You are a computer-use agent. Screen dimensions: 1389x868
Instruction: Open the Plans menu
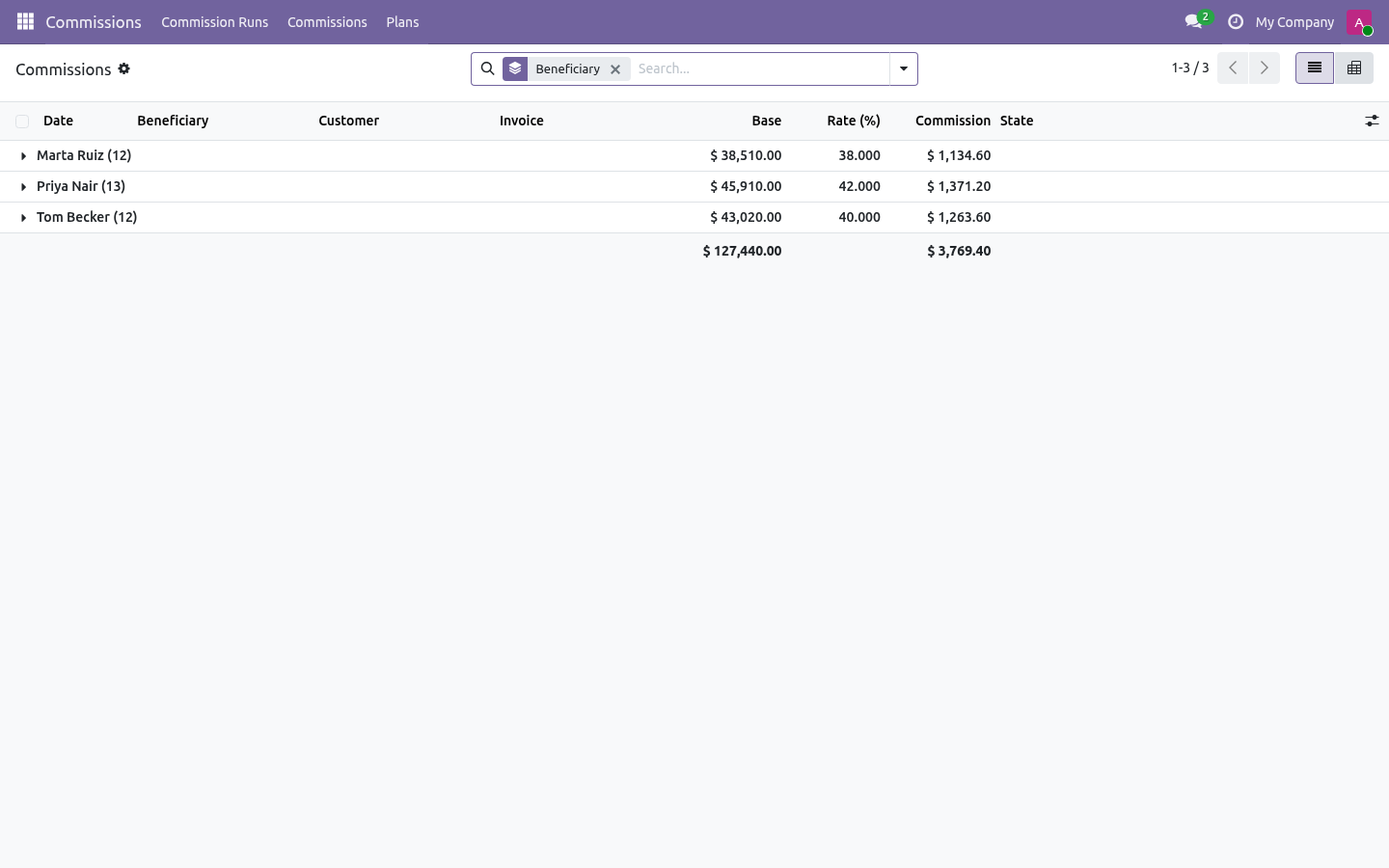pos(402,22)
